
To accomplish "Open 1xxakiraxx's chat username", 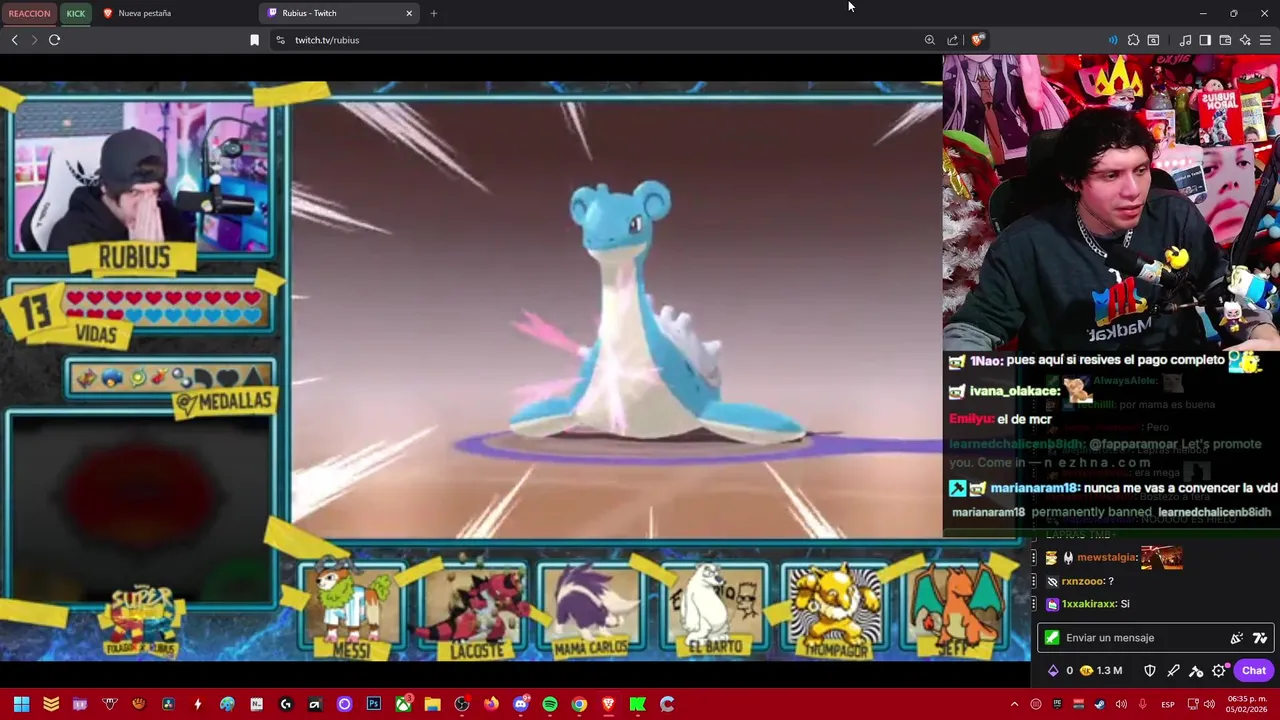I will [x=1089, y=604].
